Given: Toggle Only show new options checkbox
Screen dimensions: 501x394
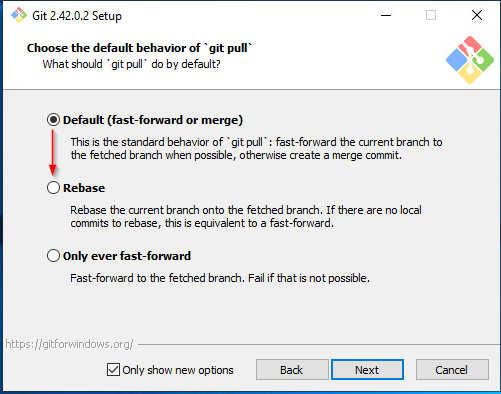Looking at the screenshot, I should (113, 370).
